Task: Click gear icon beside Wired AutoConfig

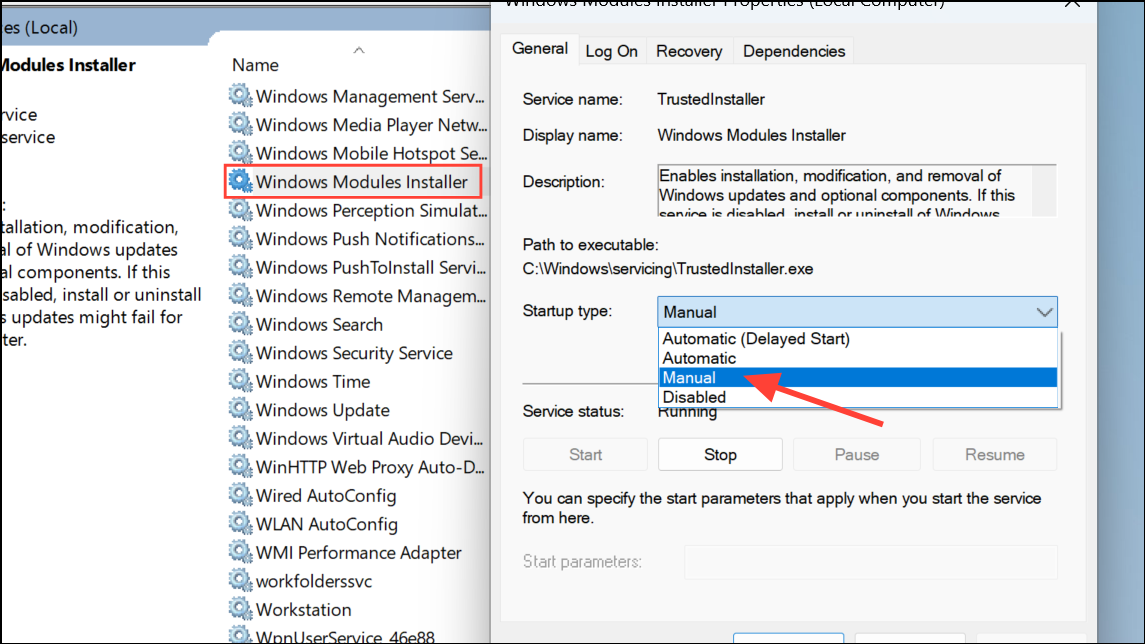Action: point(240,494)
